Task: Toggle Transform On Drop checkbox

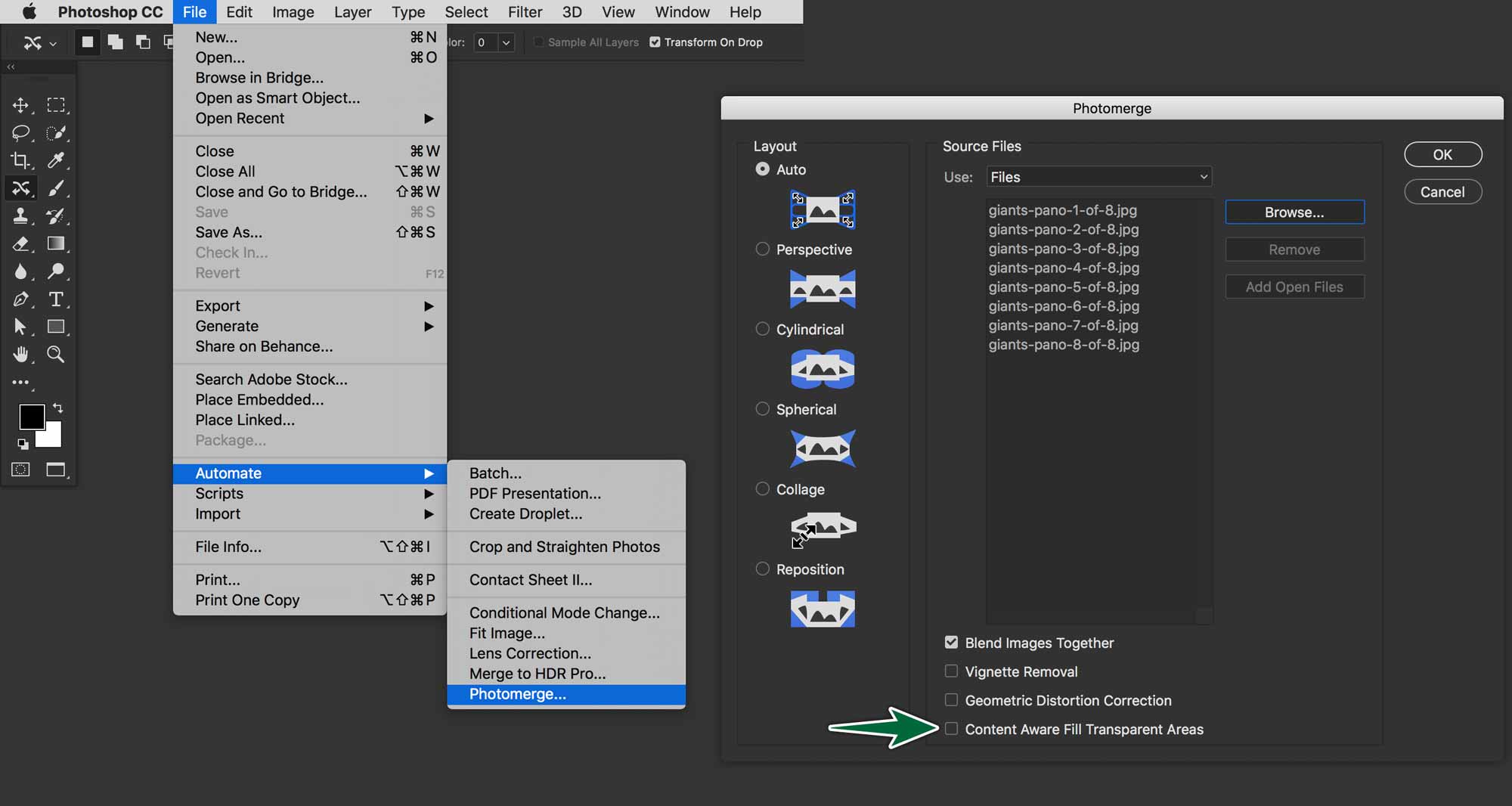Action: (x=655, y=42)
